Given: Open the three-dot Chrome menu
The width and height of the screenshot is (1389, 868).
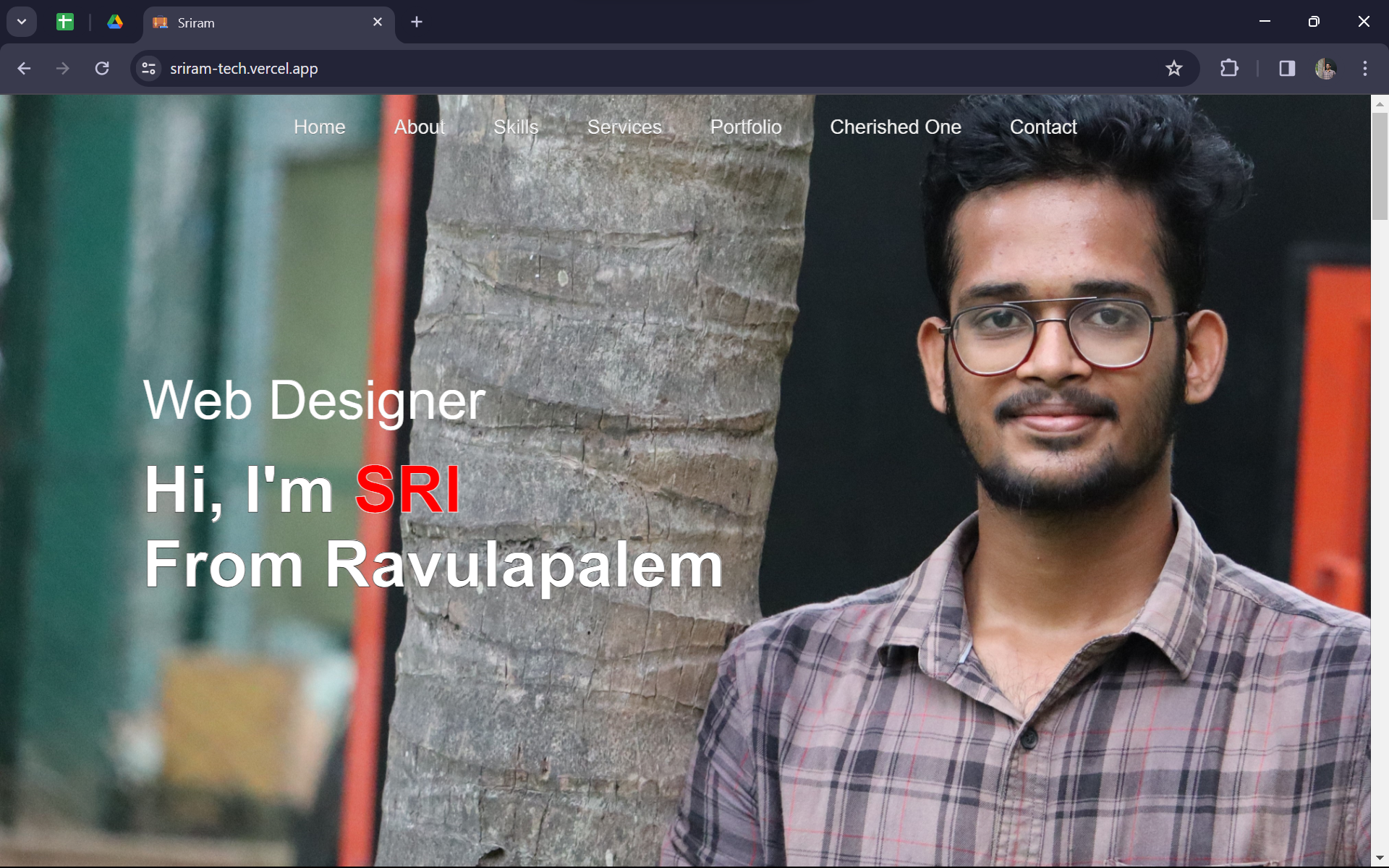Looking at the screenshot, I should click(x=1365, y=69).
